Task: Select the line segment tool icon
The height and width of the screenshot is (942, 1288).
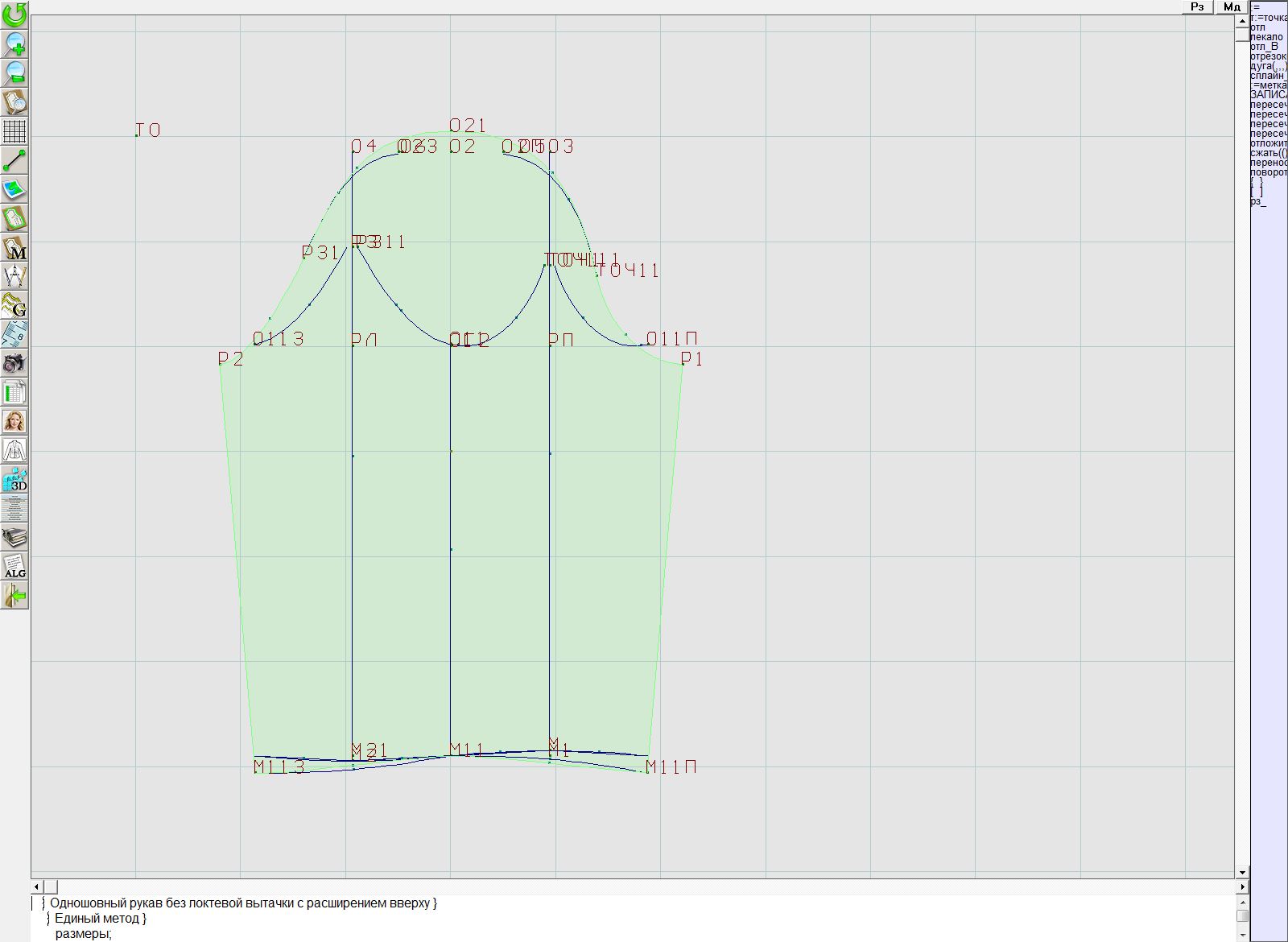Action: pos(14,160)
